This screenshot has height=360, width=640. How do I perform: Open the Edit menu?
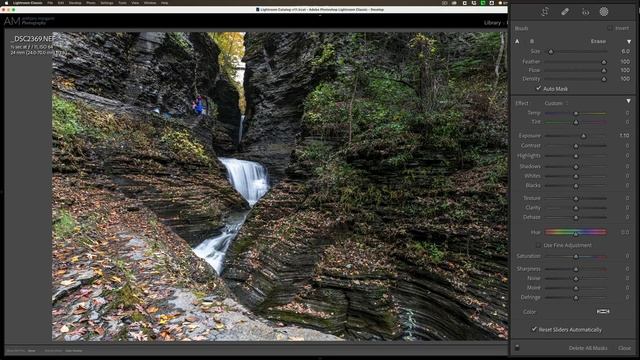pyautogui.click(x=61, y=3)
